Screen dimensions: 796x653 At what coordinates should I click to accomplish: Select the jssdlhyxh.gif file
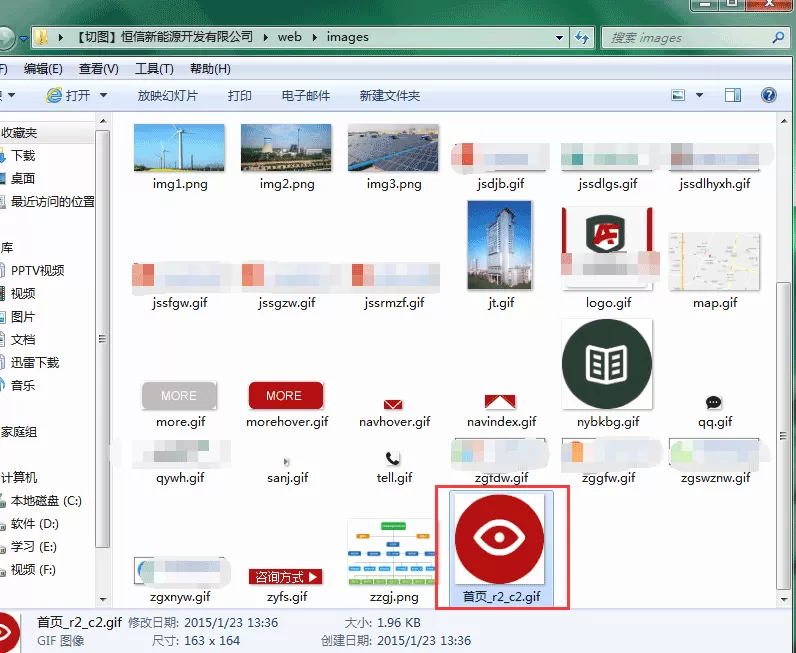click(714, 157)
